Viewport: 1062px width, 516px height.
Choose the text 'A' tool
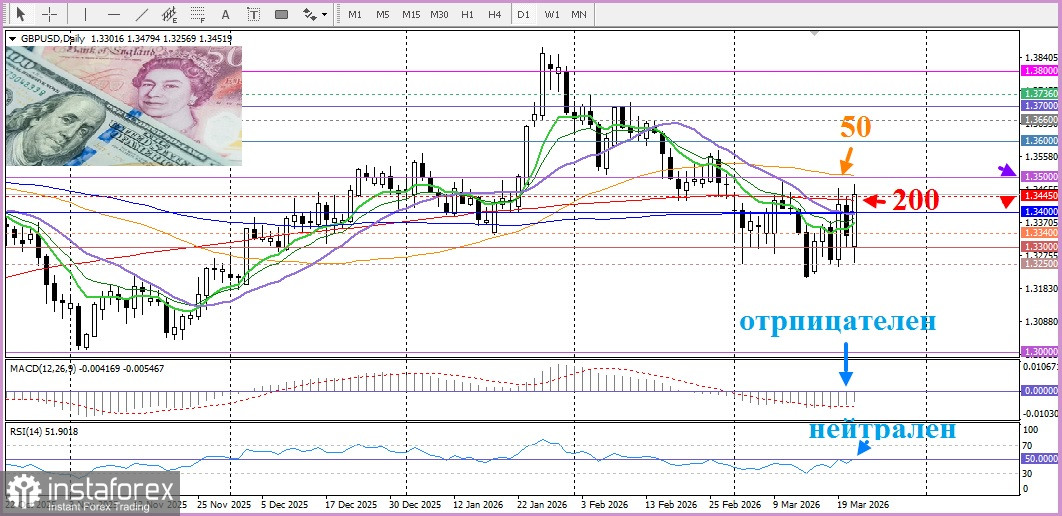pyautogui.click(x=226, y=14)
